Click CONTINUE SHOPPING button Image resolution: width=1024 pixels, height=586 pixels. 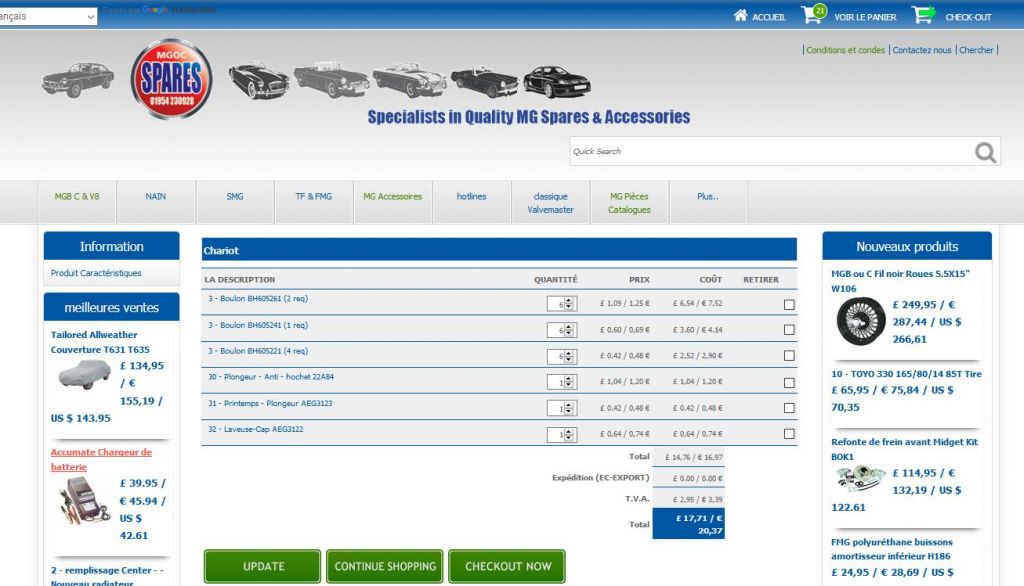[x=385, y=566]
